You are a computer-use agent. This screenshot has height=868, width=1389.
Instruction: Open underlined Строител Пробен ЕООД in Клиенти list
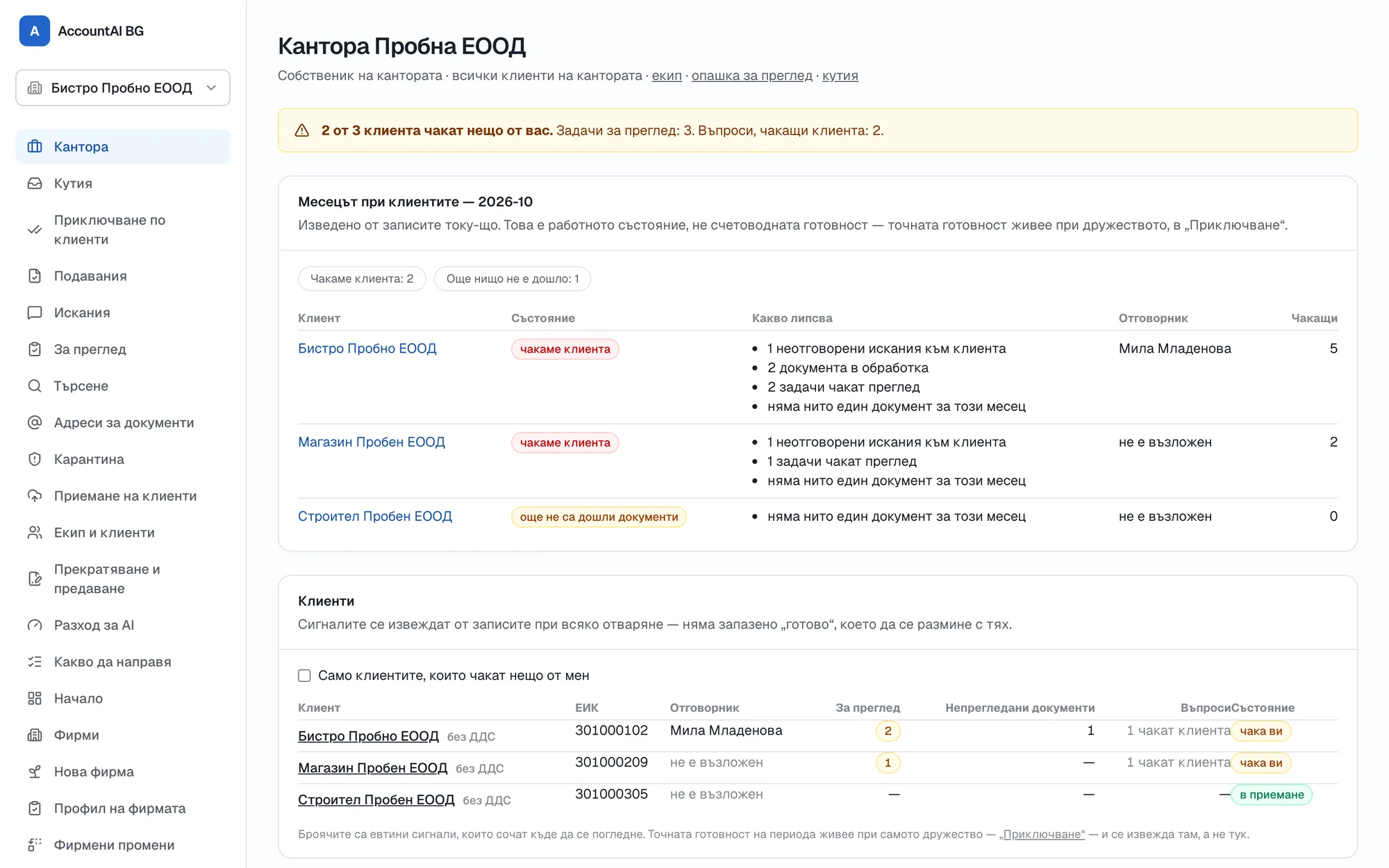pyautogui.click(x=376, y=800)
